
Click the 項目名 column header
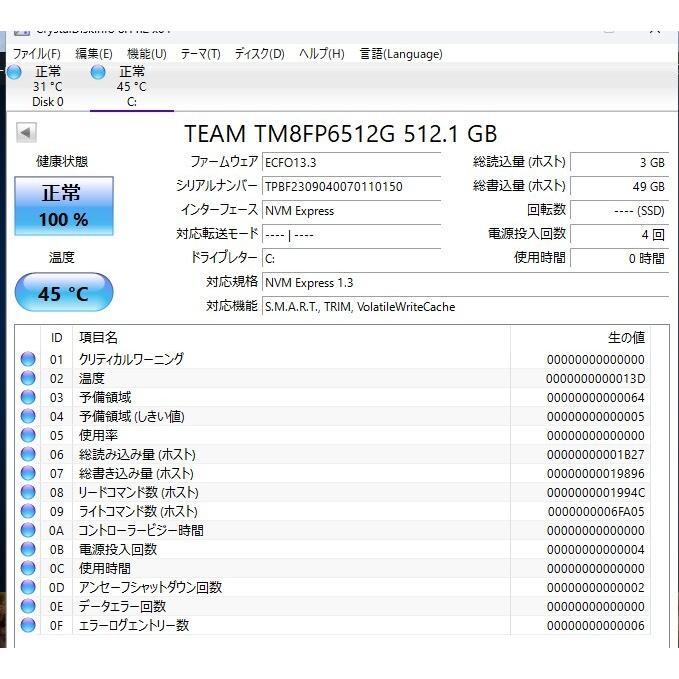pos(98,338)
